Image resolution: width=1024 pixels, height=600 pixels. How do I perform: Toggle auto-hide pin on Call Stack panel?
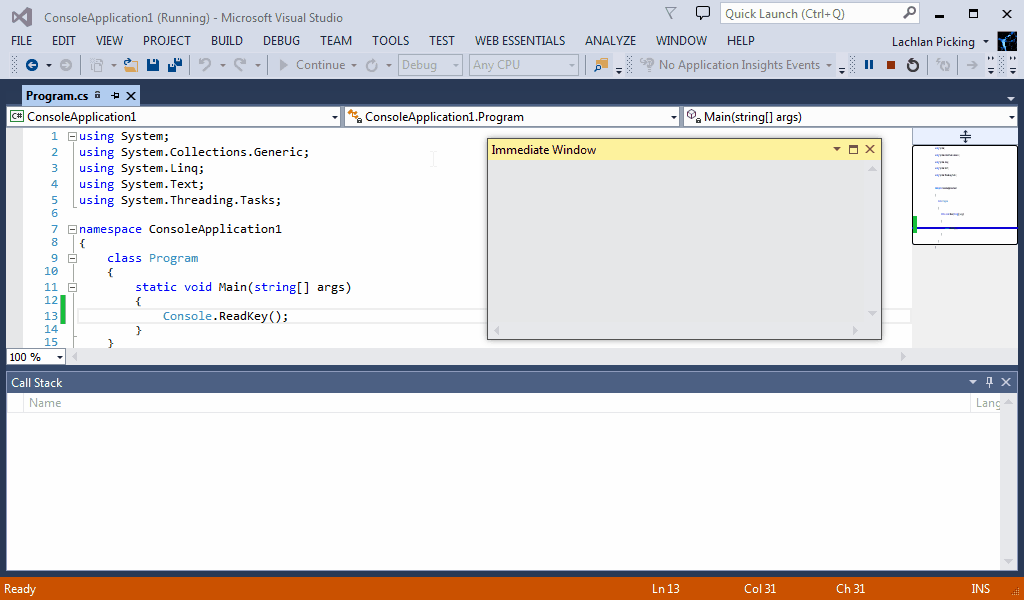[989, 382]
